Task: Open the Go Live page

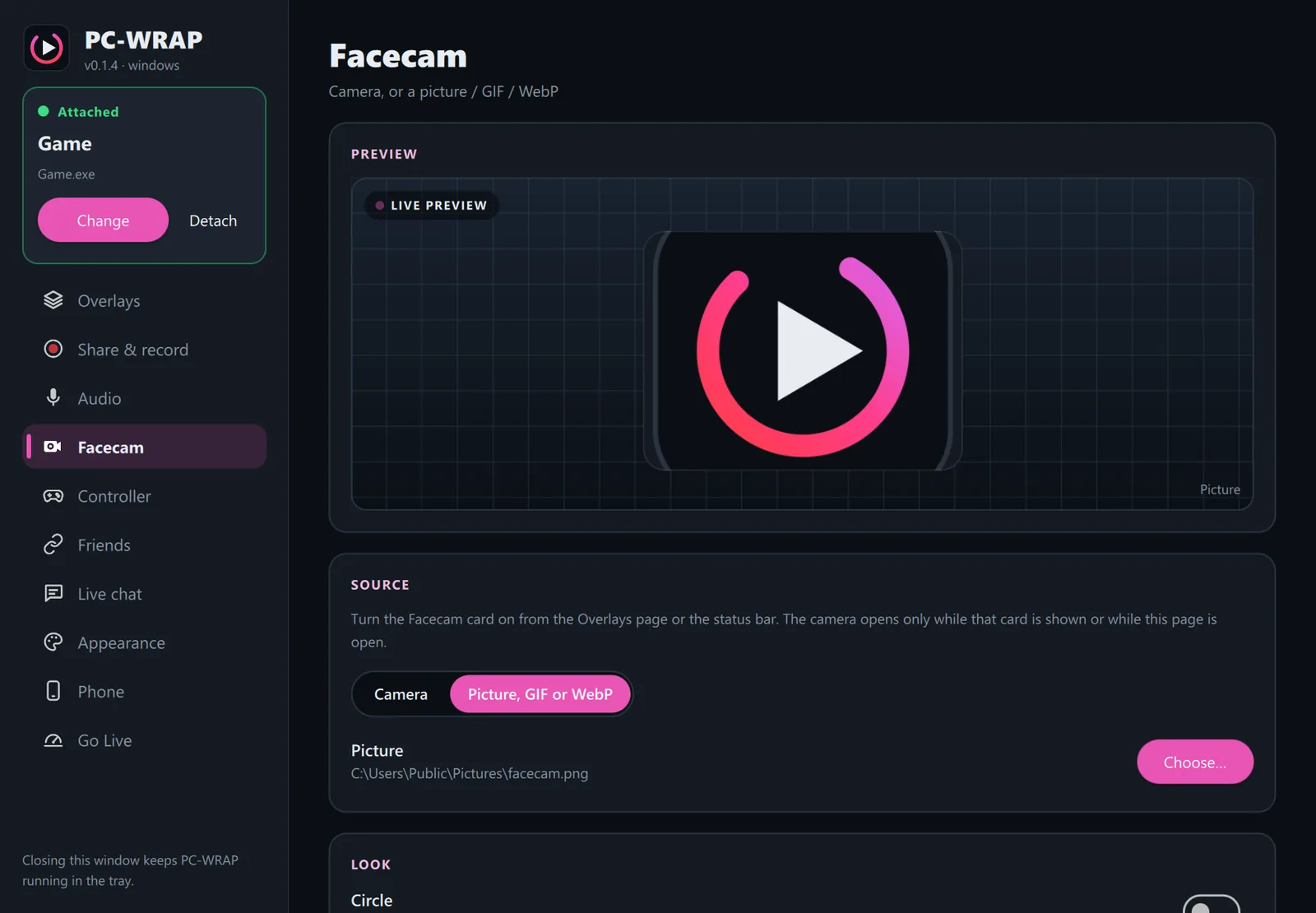Action: [144, 741]
